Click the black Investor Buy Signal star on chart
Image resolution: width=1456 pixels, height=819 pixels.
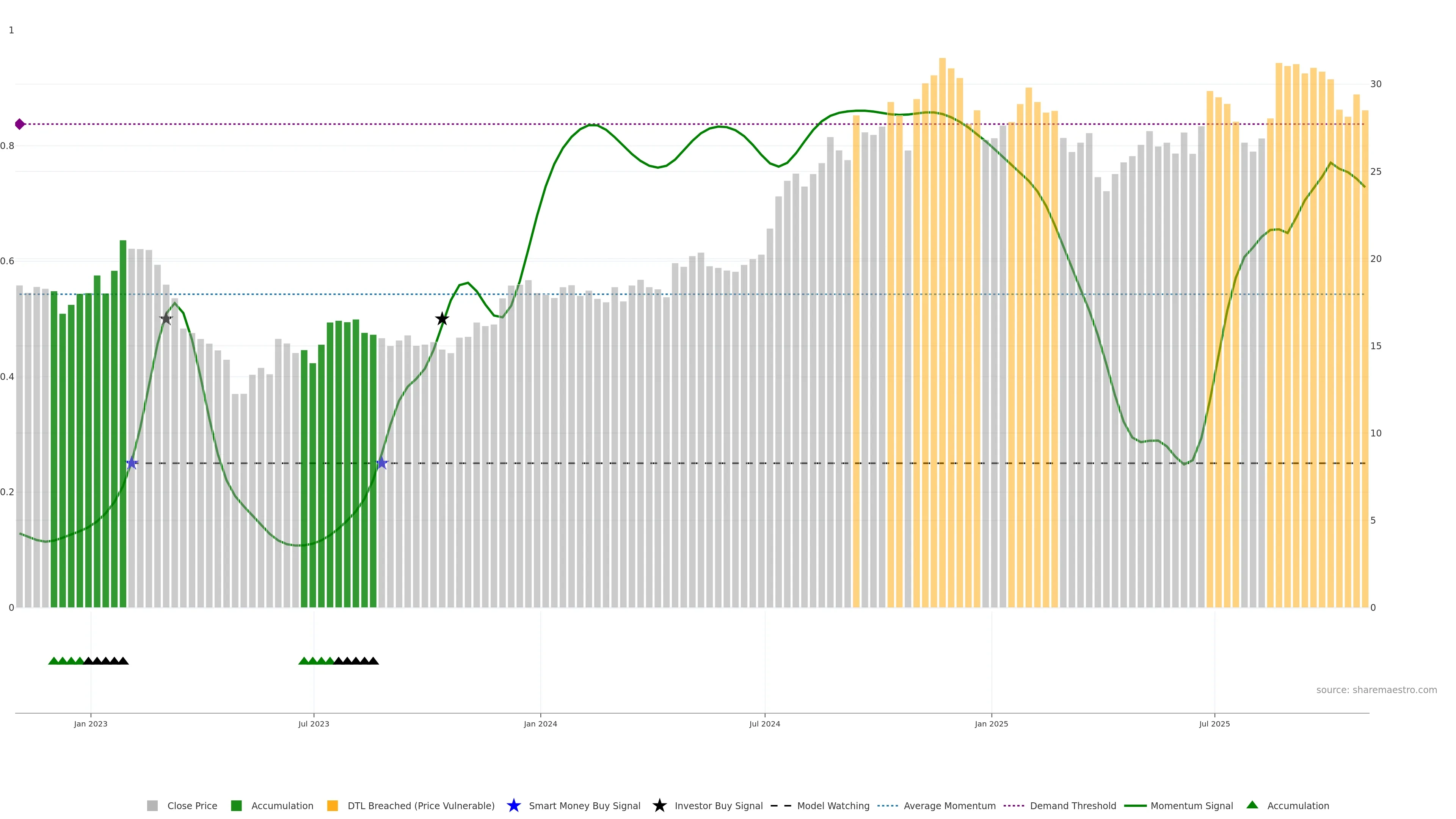click(442, 319)
